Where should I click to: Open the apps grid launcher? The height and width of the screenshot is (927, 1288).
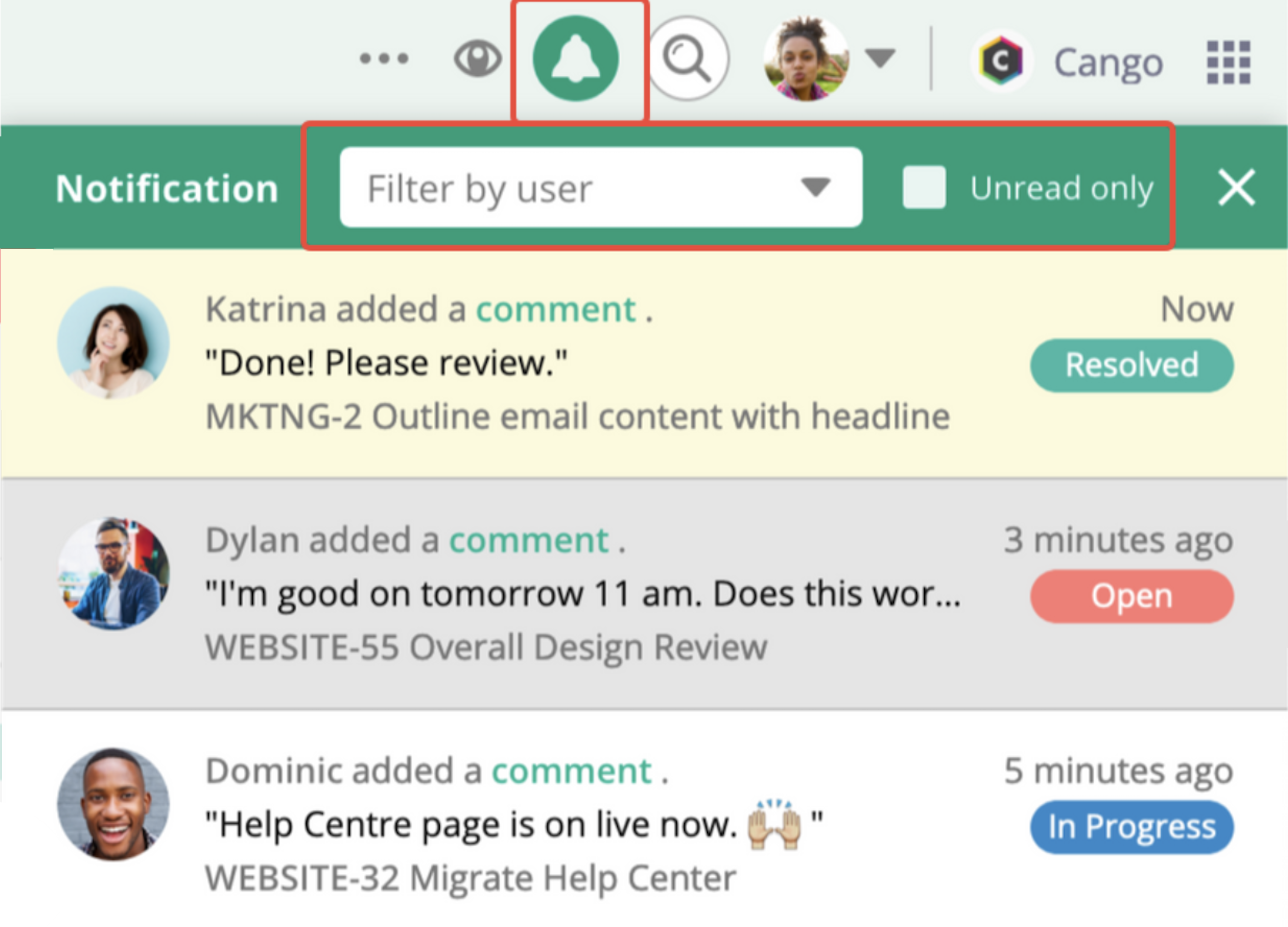point(1228,61)
